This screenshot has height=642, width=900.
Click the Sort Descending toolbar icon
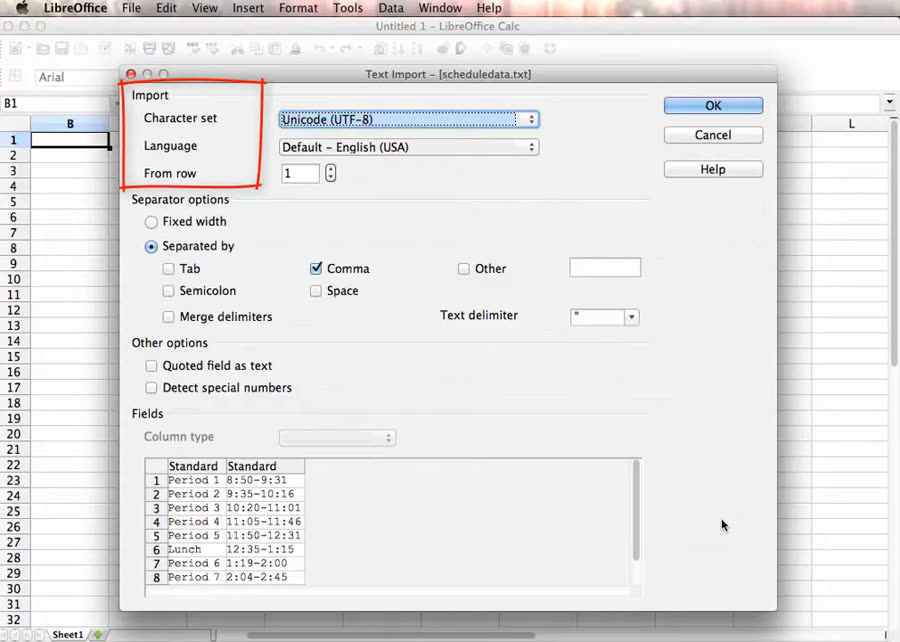[417, 49]
